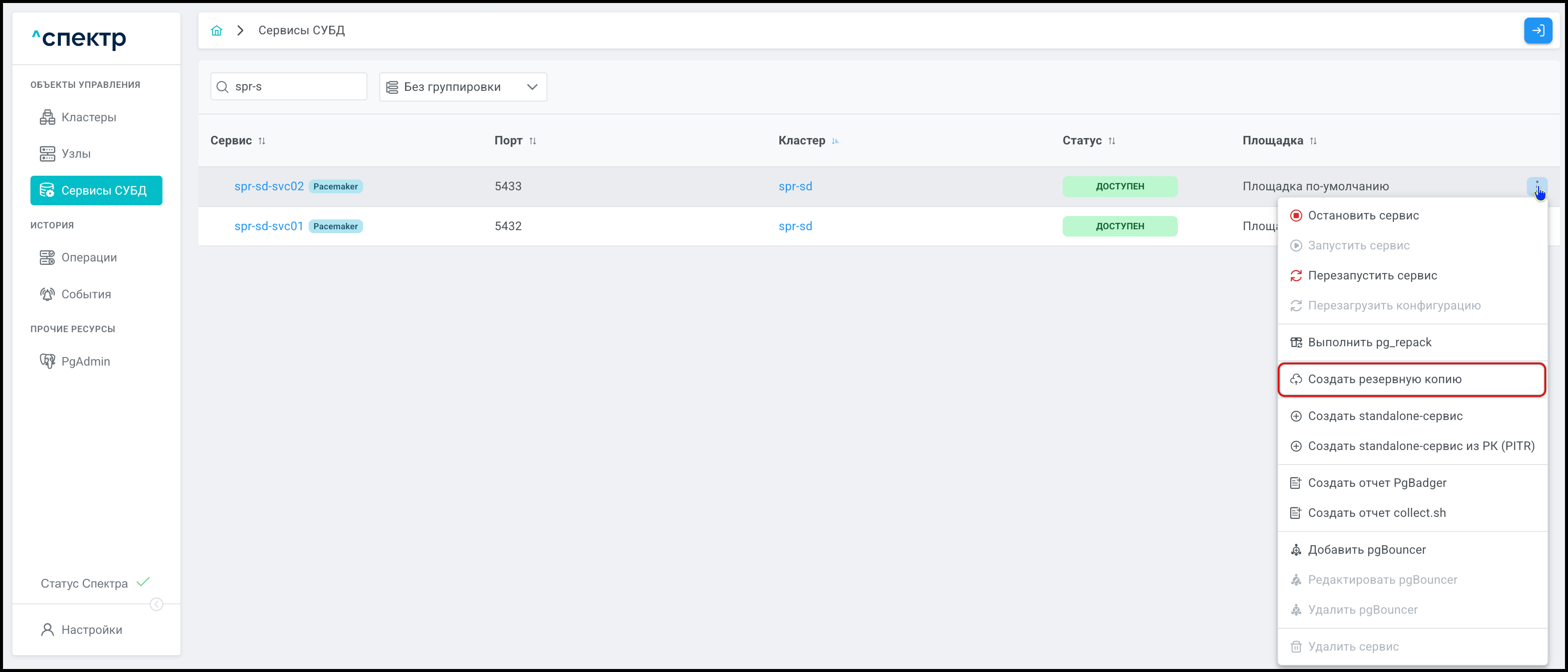Expand the Без группировки grouping dropdown

coord(463,87)
